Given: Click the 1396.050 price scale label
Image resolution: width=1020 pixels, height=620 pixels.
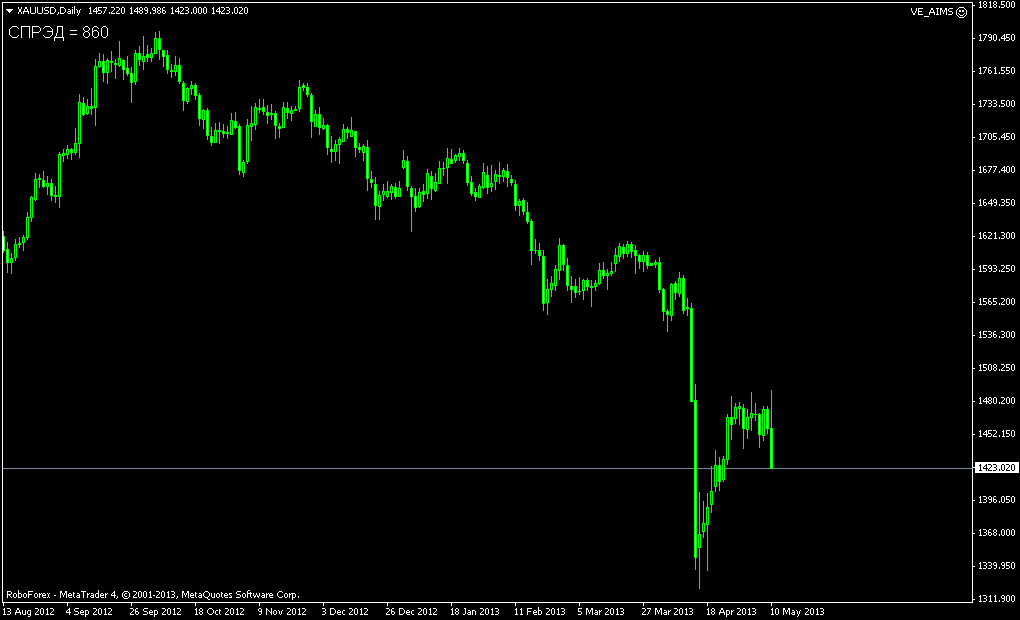Looking at the screenshot, I should coord(997,500).
